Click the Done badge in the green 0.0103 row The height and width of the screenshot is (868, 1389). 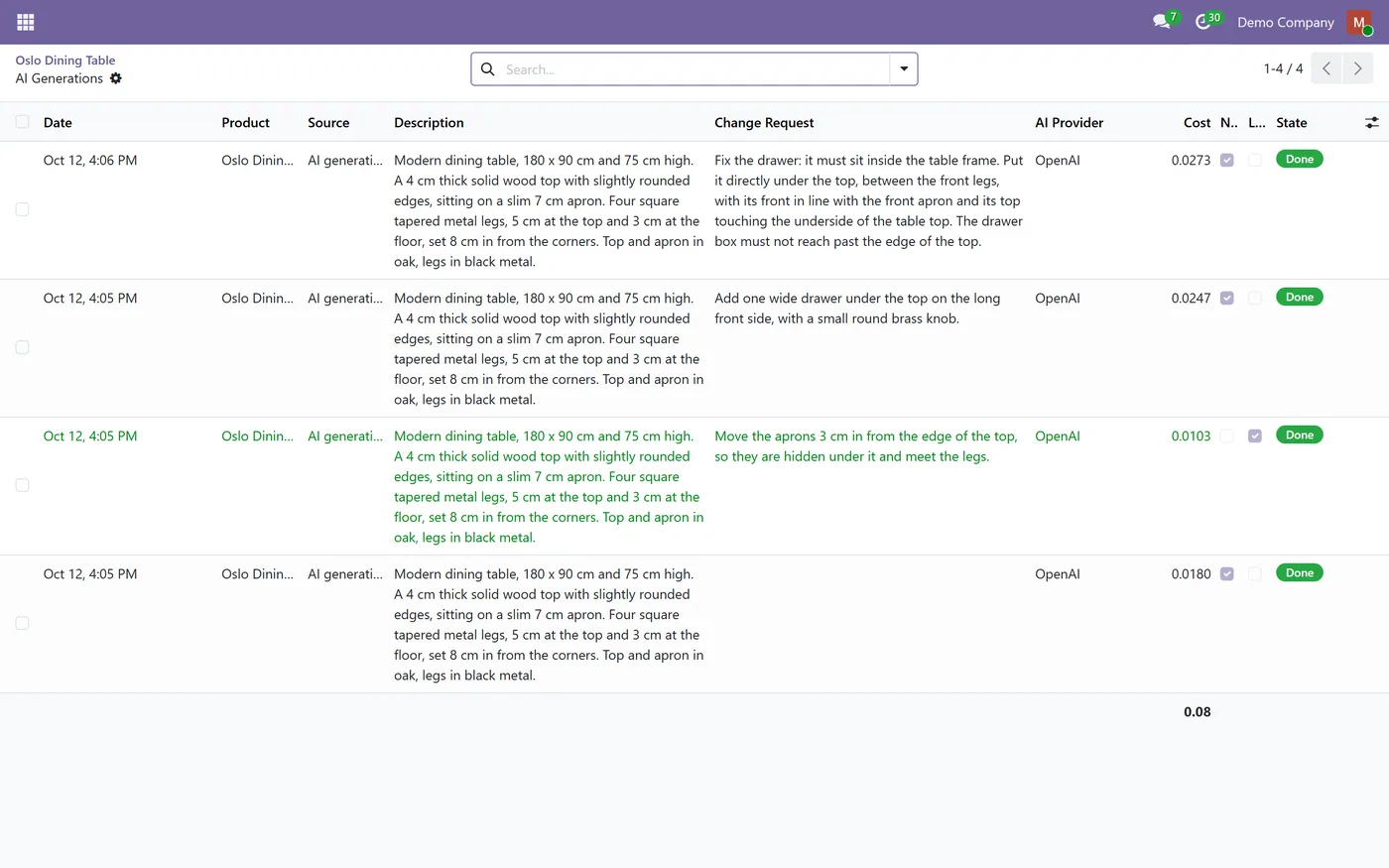pos(1300,434)
